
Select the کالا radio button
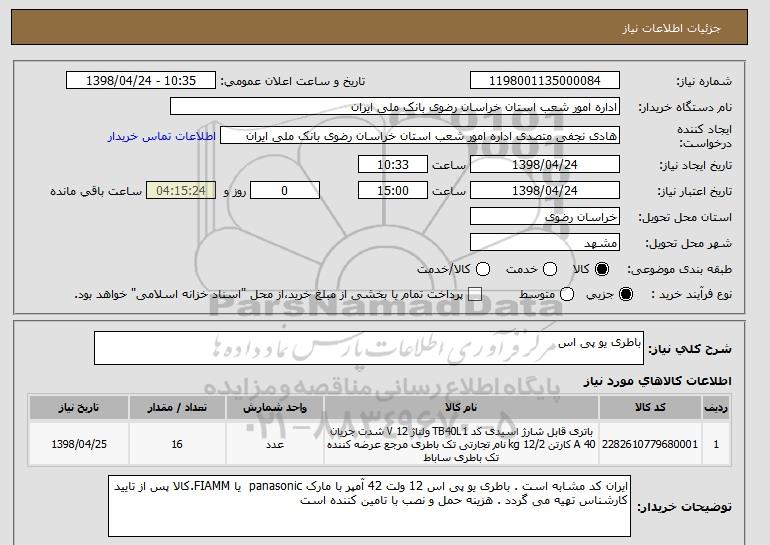point(602,269)
